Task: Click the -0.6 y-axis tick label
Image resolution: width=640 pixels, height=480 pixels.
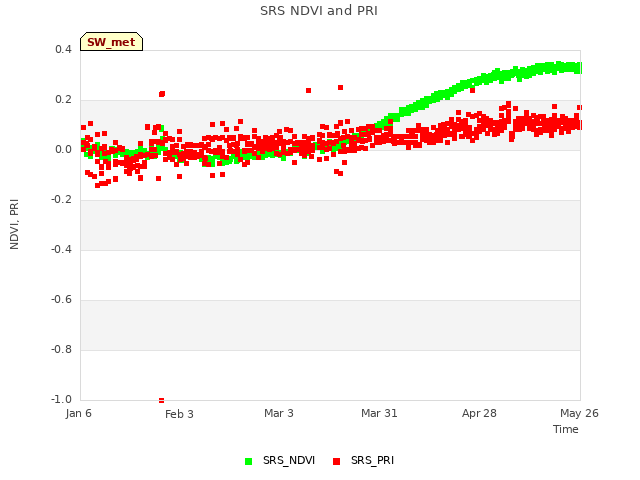Action: point(61,300)
